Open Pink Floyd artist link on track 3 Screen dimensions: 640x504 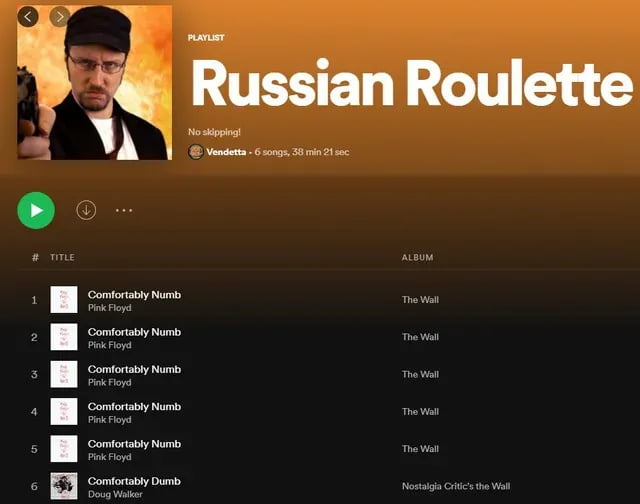(109, 382)
